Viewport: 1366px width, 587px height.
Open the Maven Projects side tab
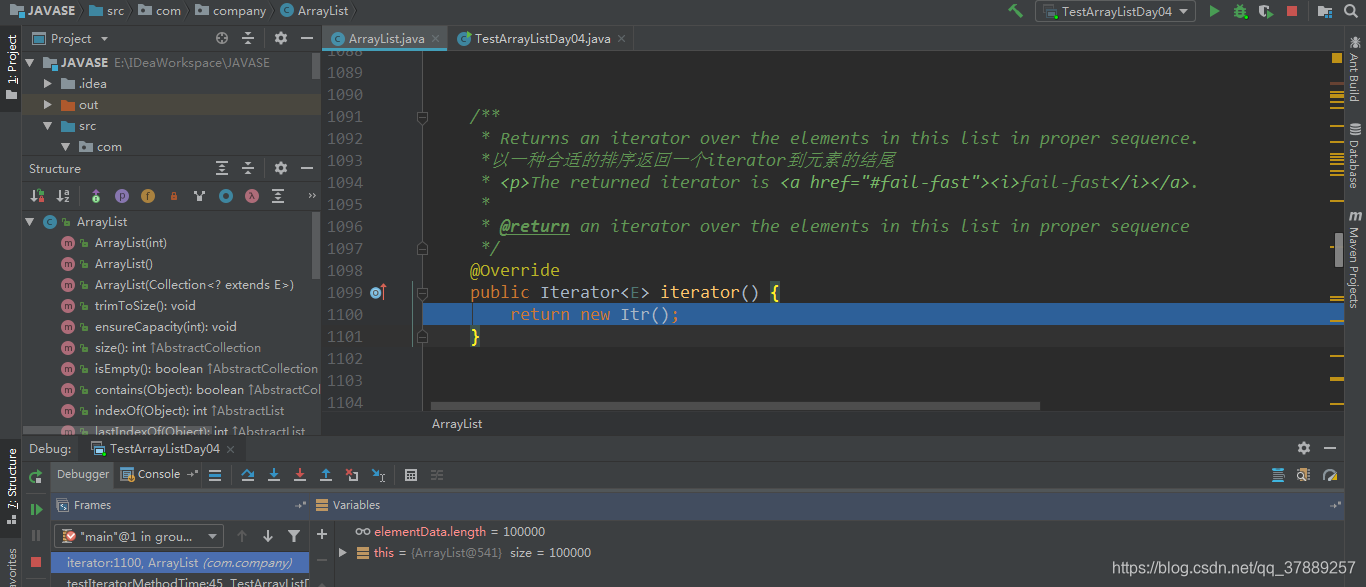(1355, 259)
